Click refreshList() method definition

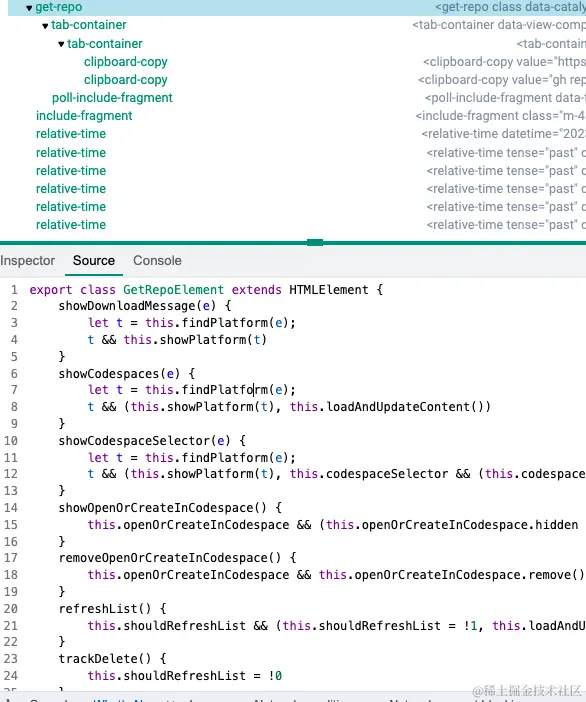104,609
